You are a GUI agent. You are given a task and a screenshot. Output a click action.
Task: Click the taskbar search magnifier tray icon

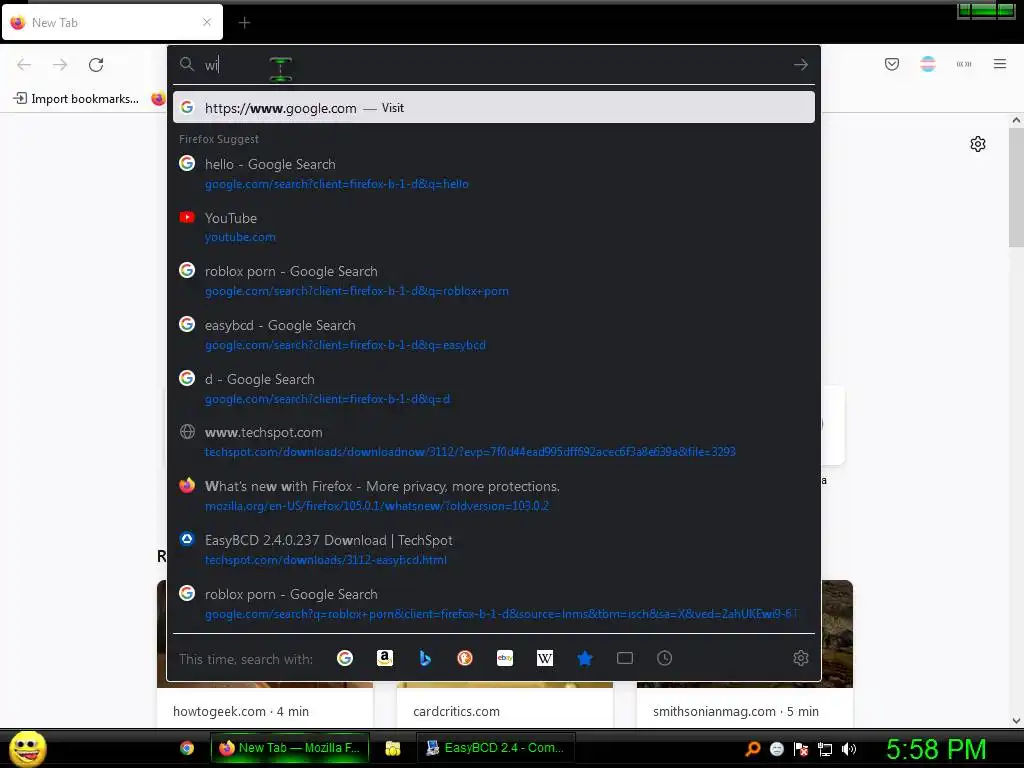pos(753,749)
